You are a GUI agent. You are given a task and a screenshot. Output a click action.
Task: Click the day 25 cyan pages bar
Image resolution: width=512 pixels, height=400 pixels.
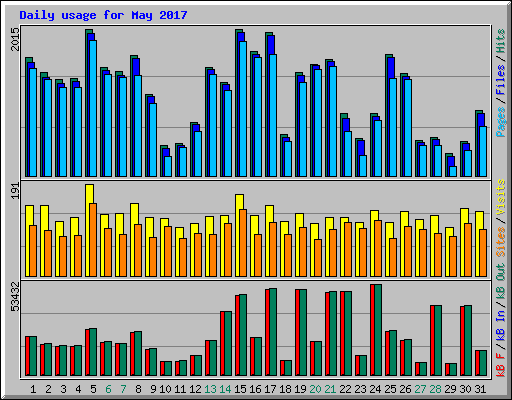pos(393,127)
